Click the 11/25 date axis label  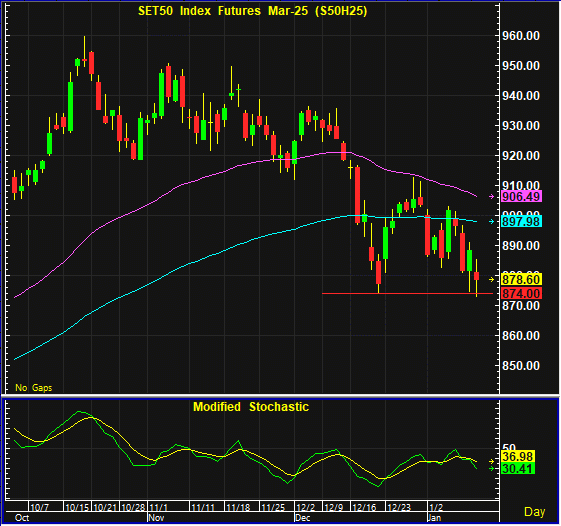coord(273,507)
